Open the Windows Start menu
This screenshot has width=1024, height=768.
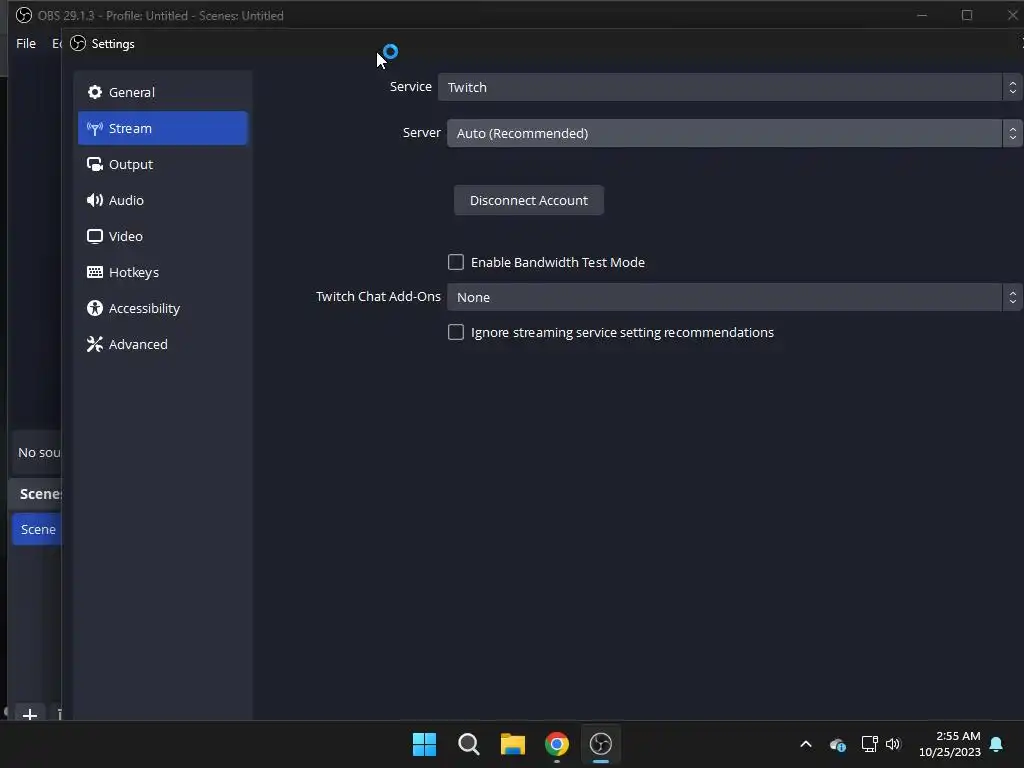[424, 744]
